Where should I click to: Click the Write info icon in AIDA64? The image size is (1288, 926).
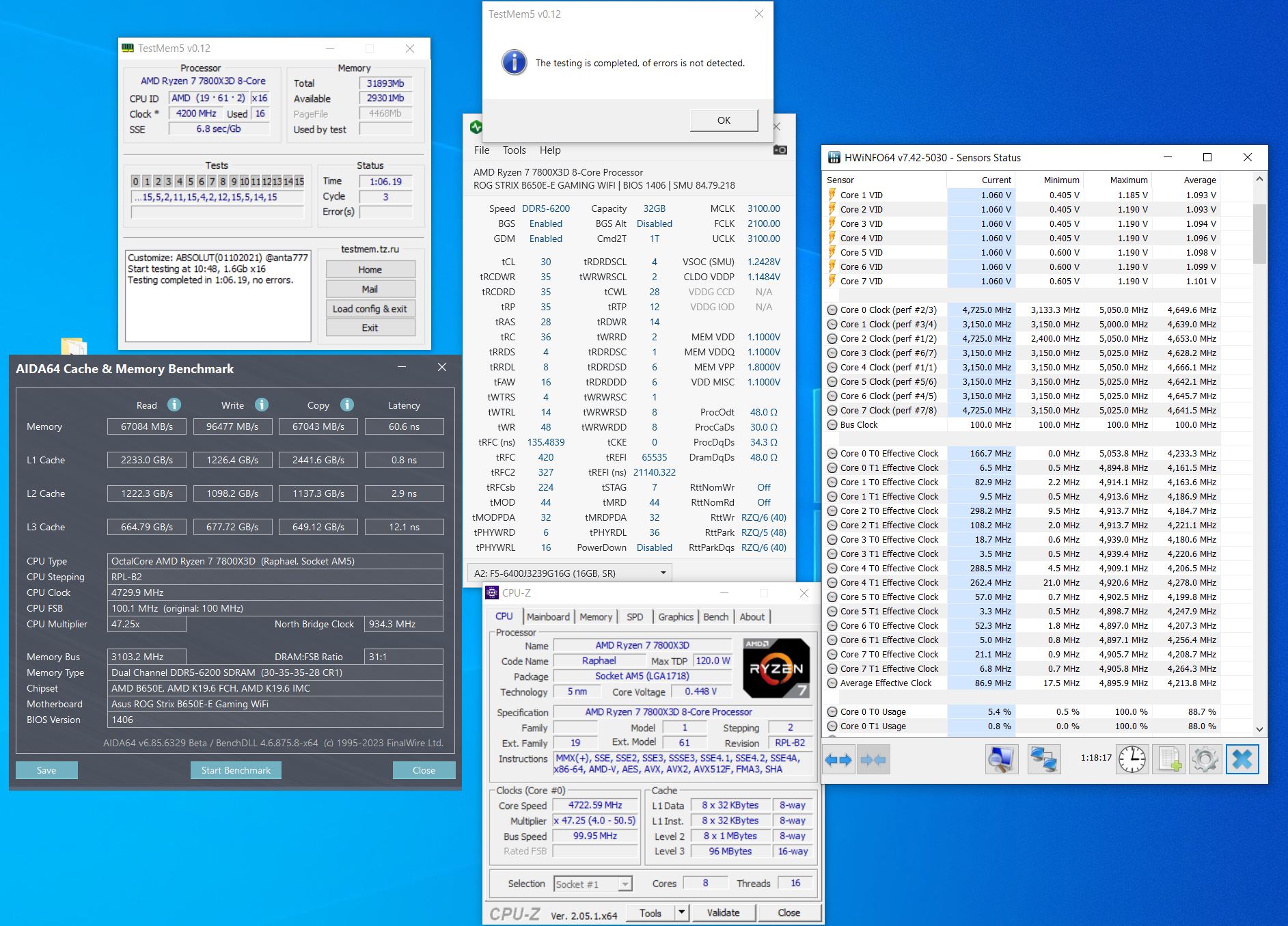262,405
